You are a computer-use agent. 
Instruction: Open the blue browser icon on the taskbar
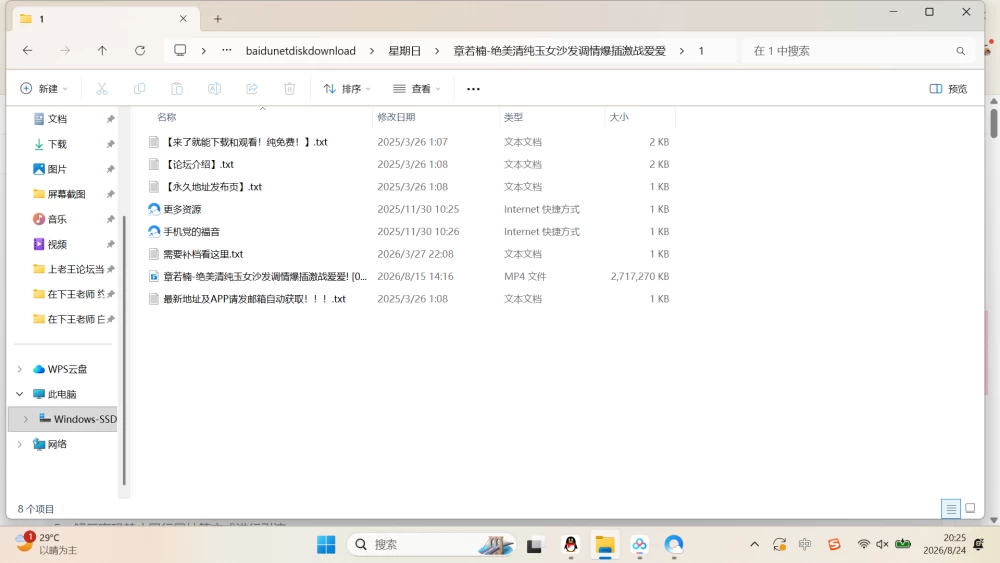[x=674, y=545]
